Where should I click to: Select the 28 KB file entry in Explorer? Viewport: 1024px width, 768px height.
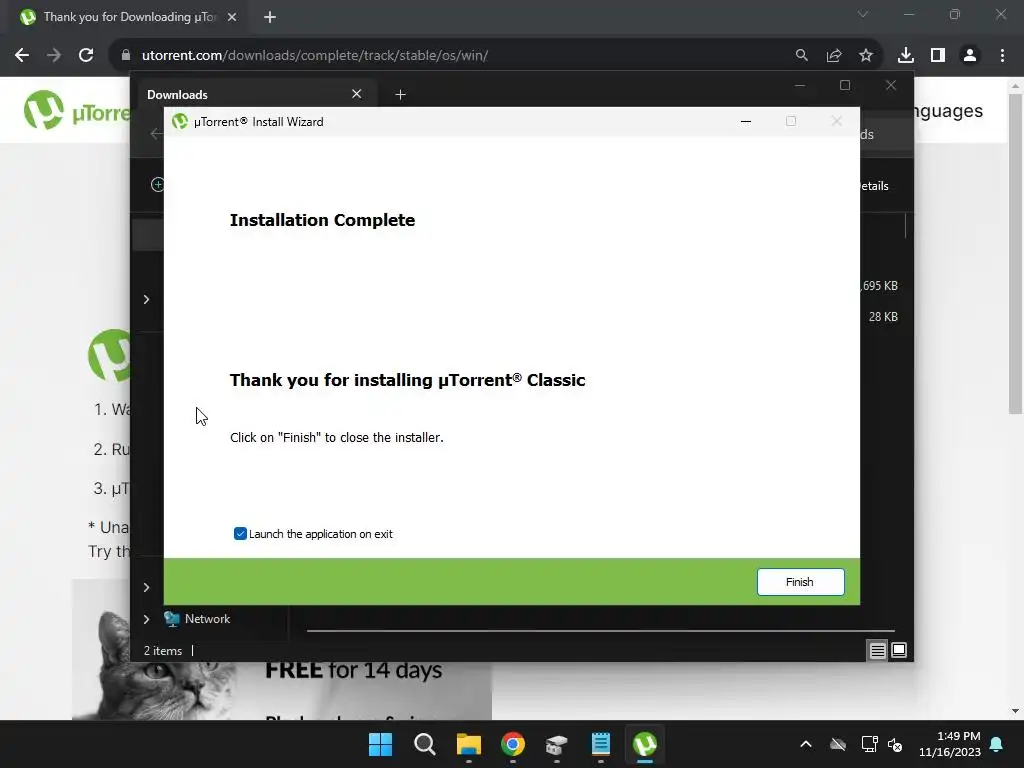coord(883,317)
